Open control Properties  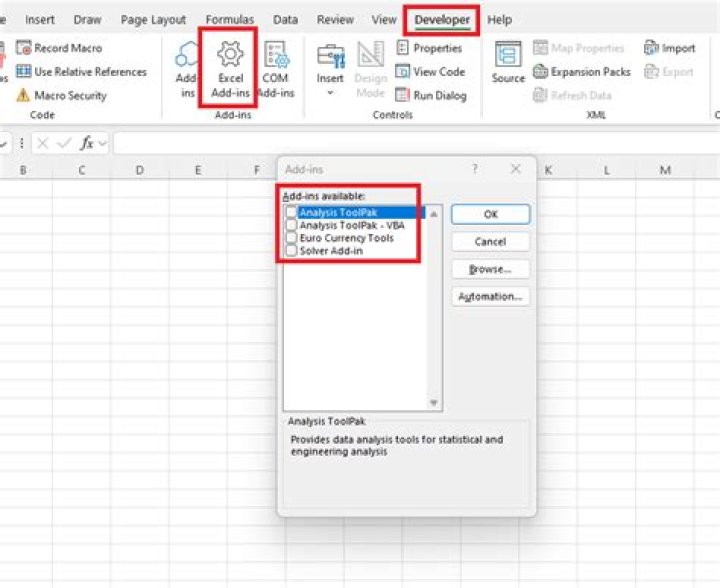(428, 48)
